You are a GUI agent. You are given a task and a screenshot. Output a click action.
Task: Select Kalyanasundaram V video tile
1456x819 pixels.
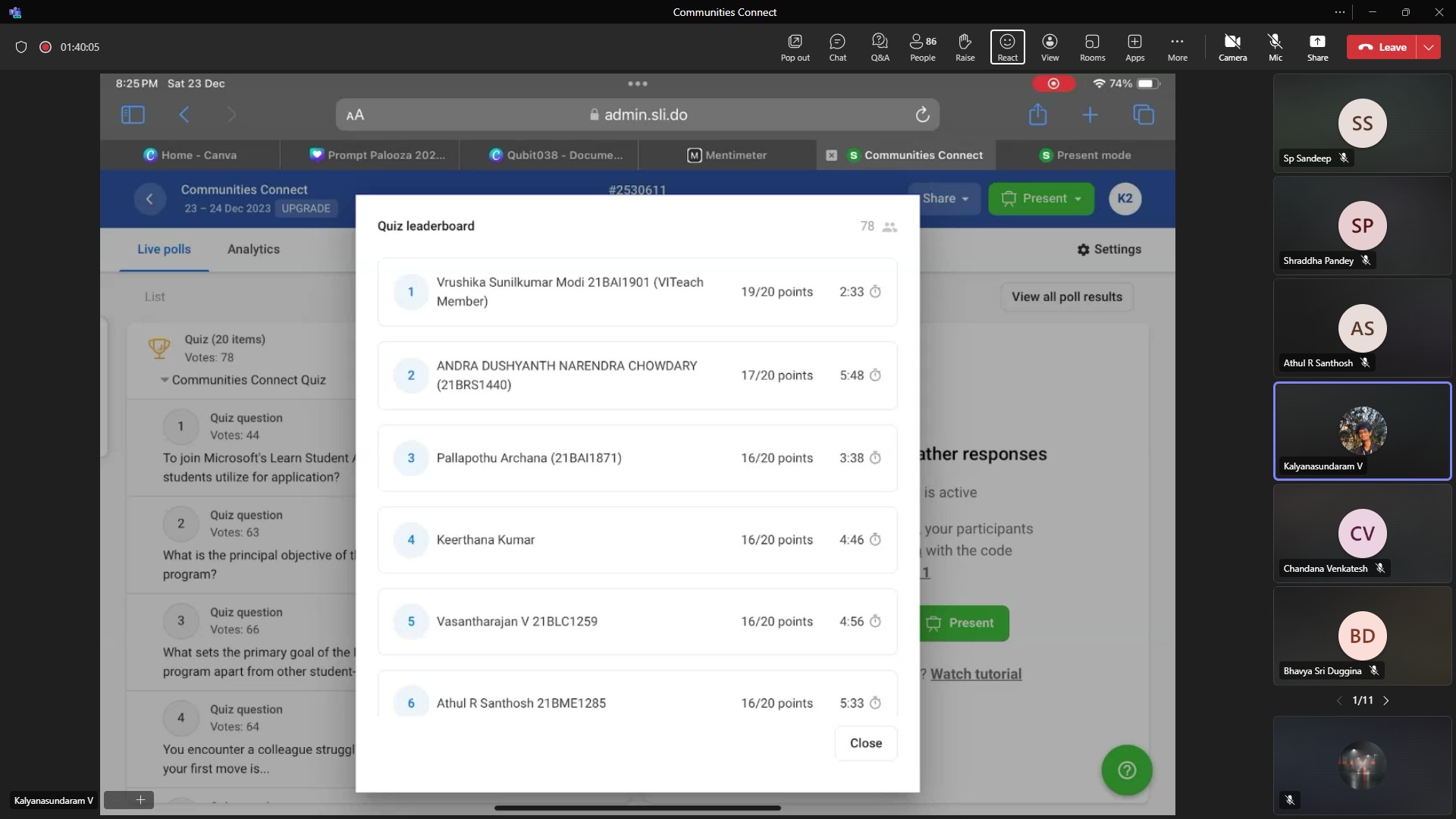click(1362, 431)
